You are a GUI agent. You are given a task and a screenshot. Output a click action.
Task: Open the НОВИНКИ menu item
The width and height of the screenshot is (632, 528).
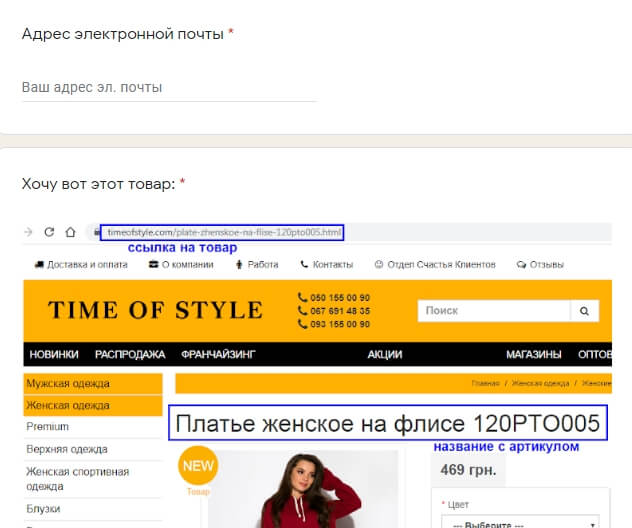(54, 354)
